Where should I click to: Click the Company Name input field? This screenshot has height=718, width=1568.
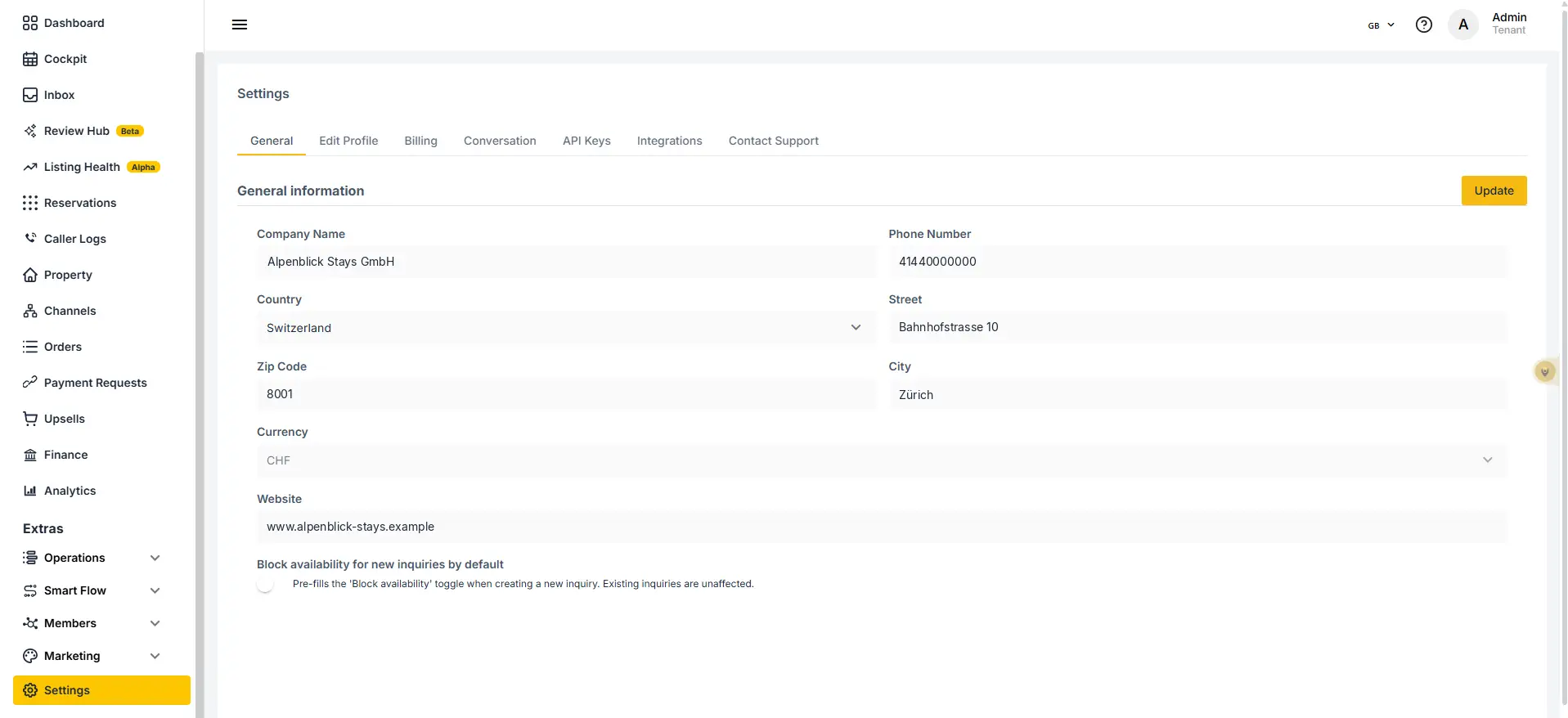566,262
